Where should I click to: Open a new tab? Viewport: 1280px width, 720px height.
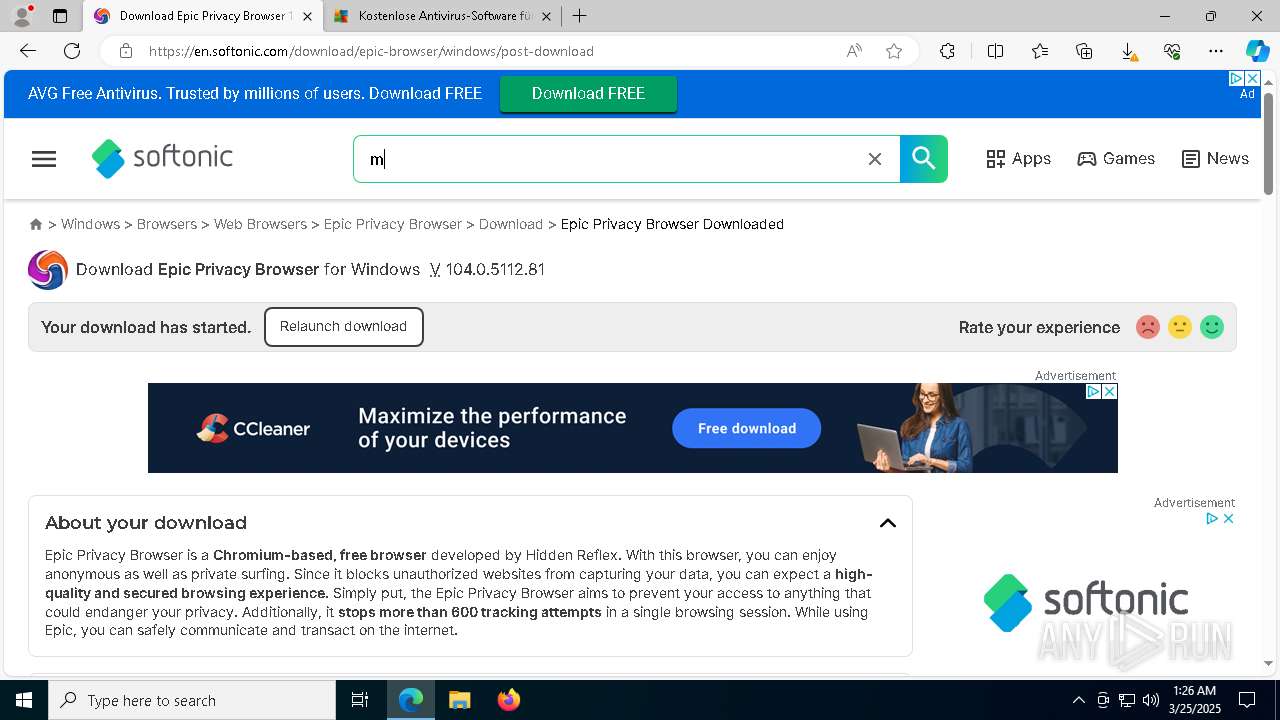pos(579,16)
